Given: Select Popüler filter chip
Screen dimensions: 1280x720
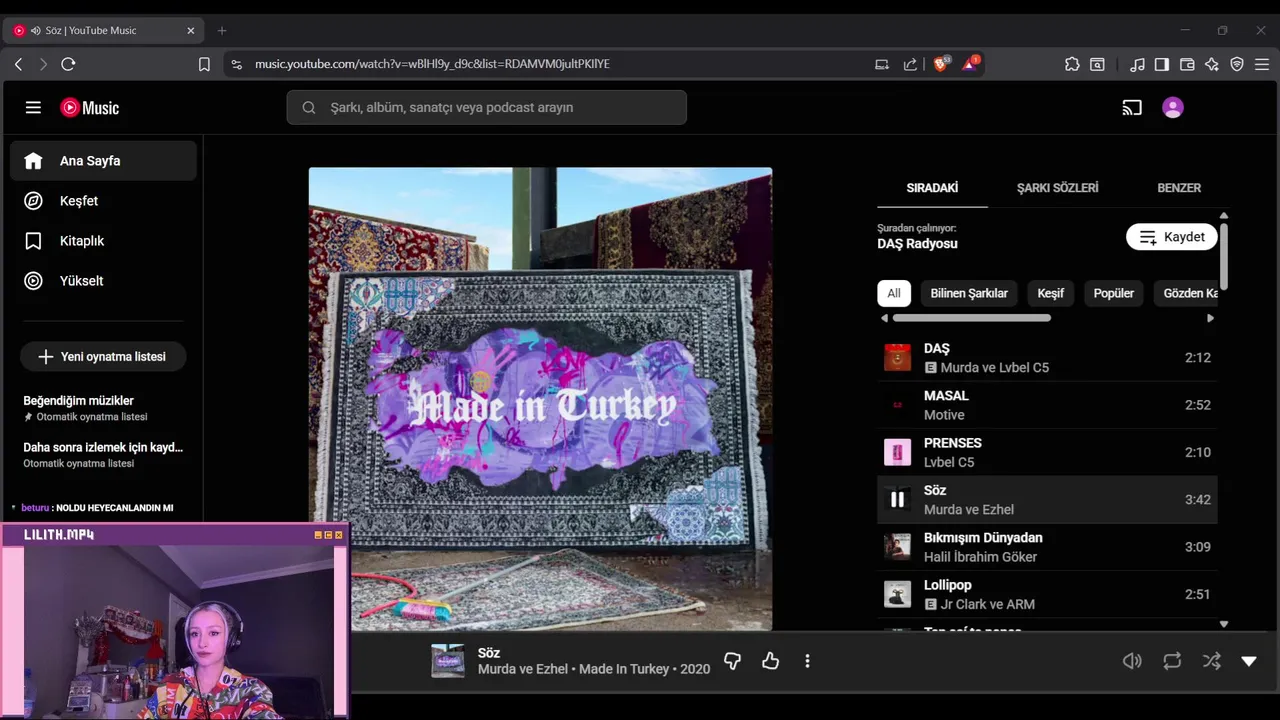Looking at the screenshot, I should coord(1114,293).
